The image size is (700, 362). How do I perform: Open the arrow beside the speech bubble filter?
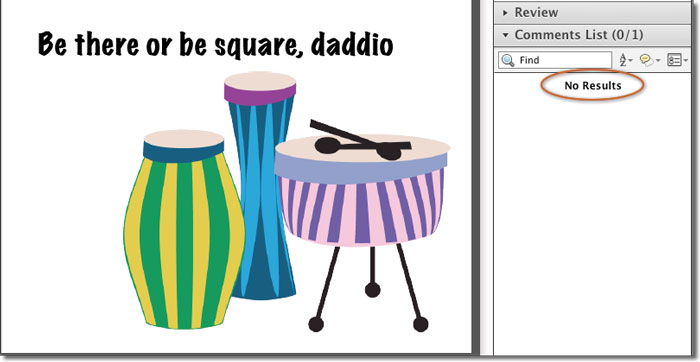(658, 61)
